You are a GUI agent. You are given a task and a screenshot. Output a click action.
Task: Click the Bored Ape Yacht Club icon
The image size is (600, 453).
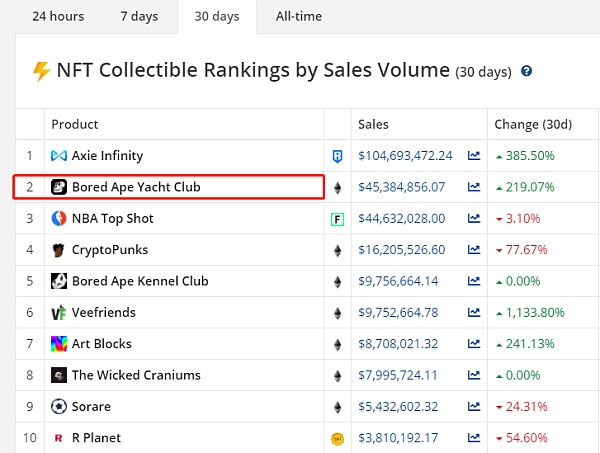coord(59,187)
